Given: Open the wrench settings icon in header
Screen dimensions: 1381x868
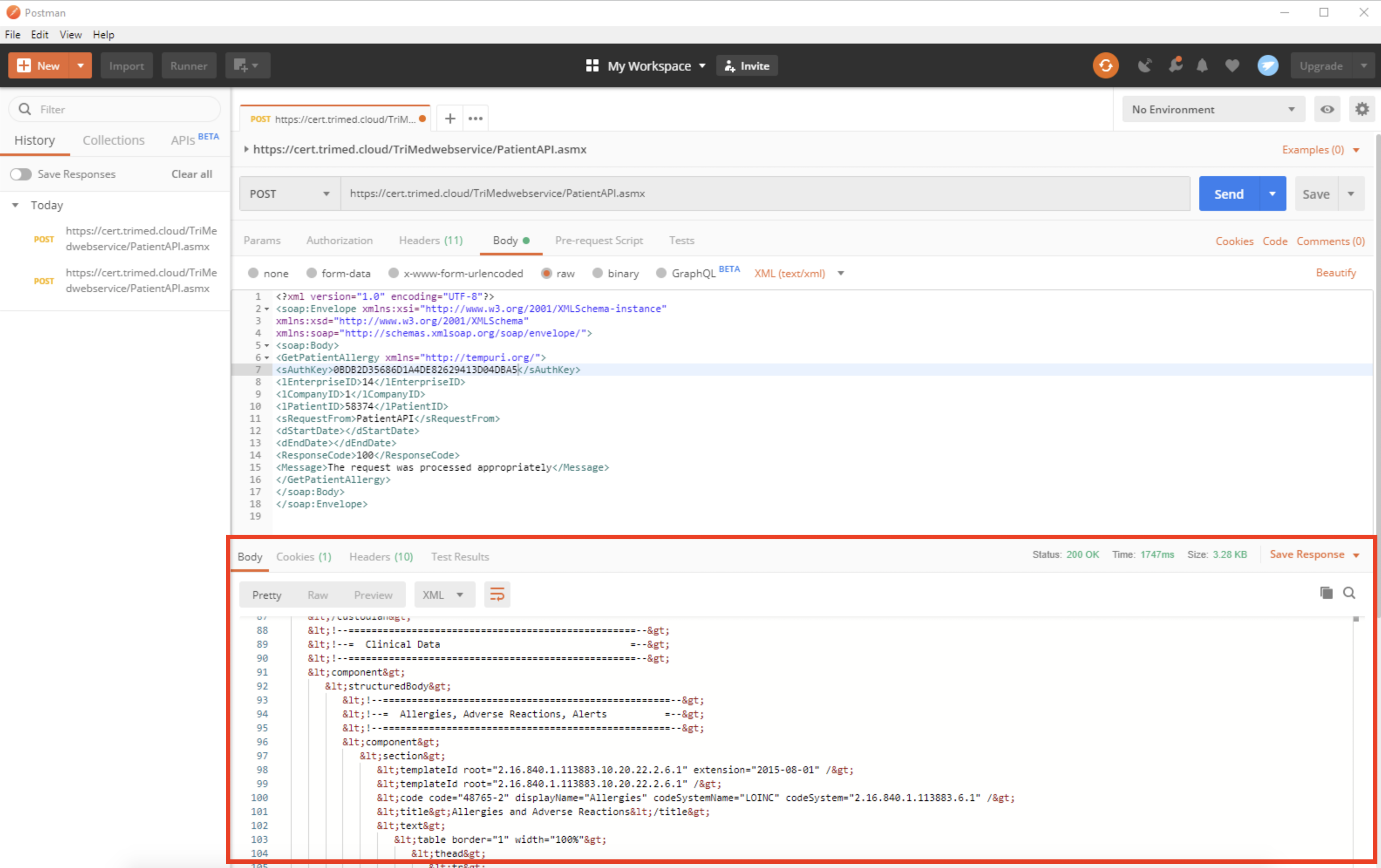Looking at the screenshot, I should (1175, 65).
